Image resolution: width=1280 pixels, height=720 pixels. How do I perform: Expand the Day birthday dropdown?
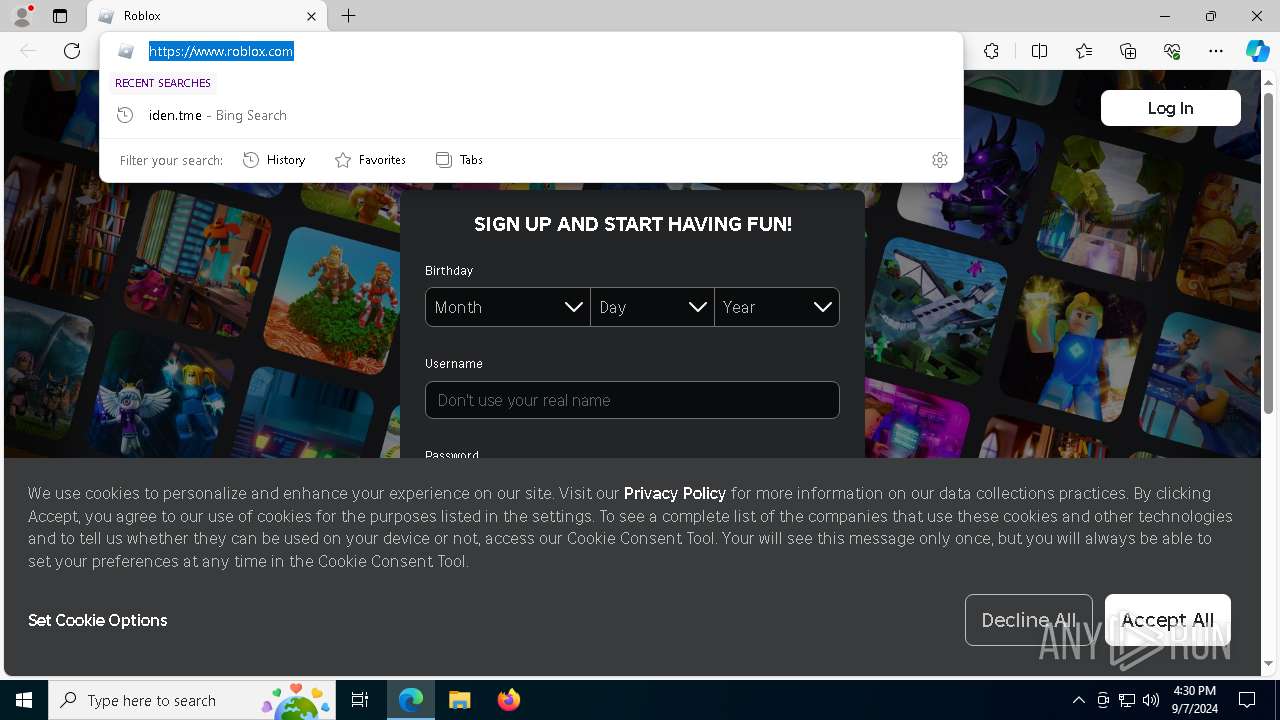pos(652,307)
